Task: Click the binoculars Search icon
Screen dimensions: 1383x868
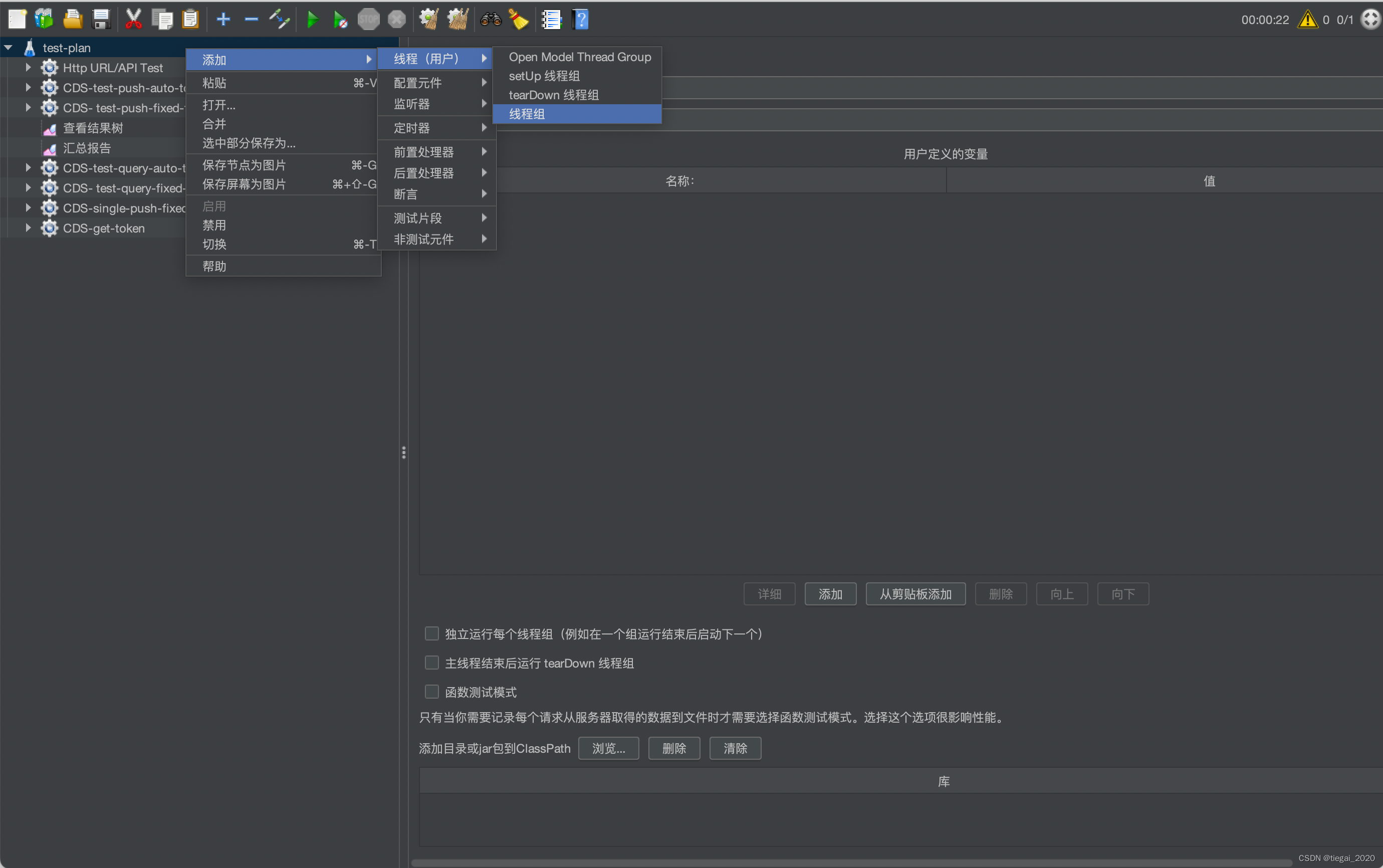Action: point(491,20)
